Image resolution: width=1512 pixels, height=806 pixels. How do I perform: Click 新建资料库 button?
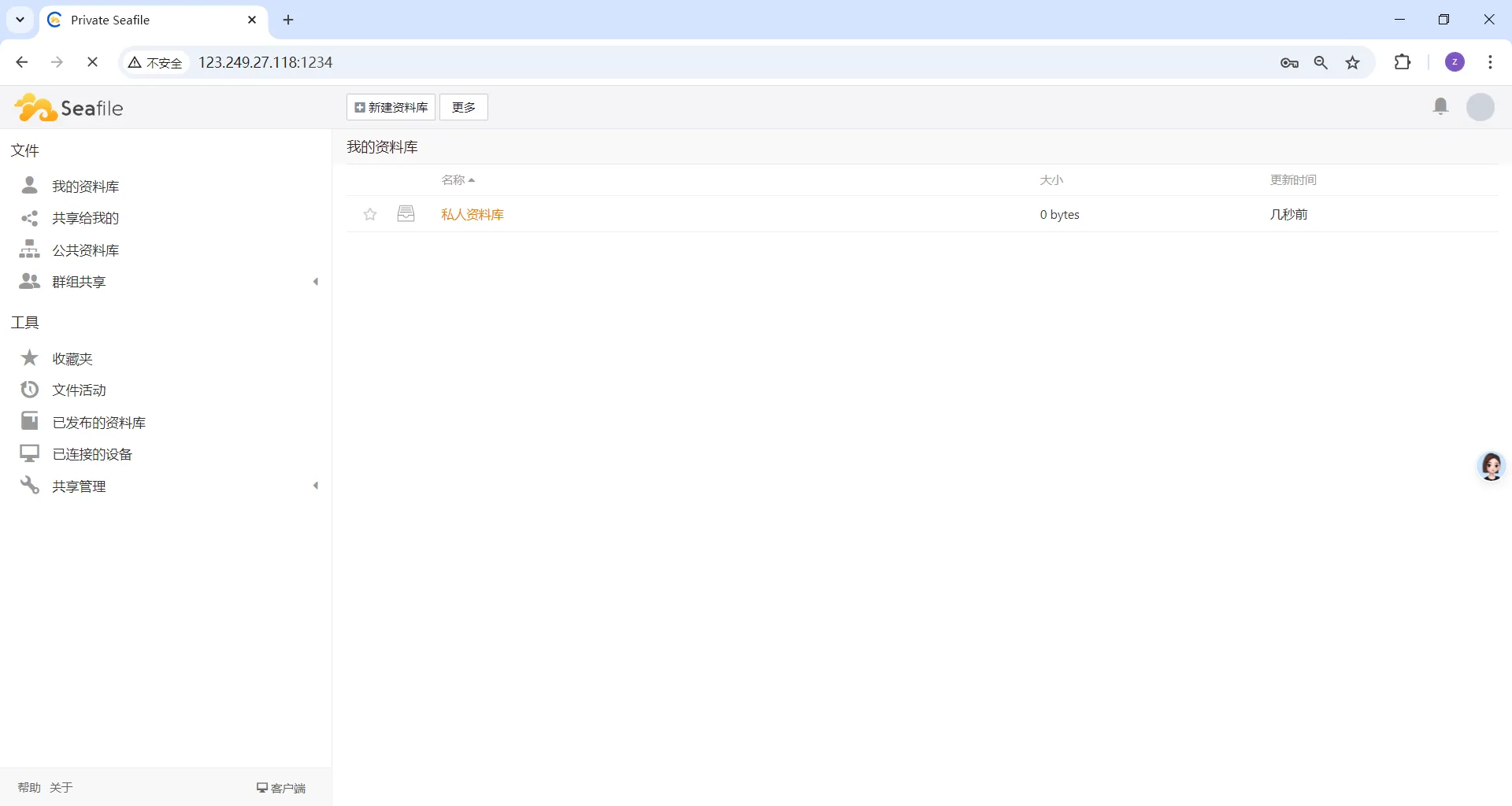click(391, 107)
